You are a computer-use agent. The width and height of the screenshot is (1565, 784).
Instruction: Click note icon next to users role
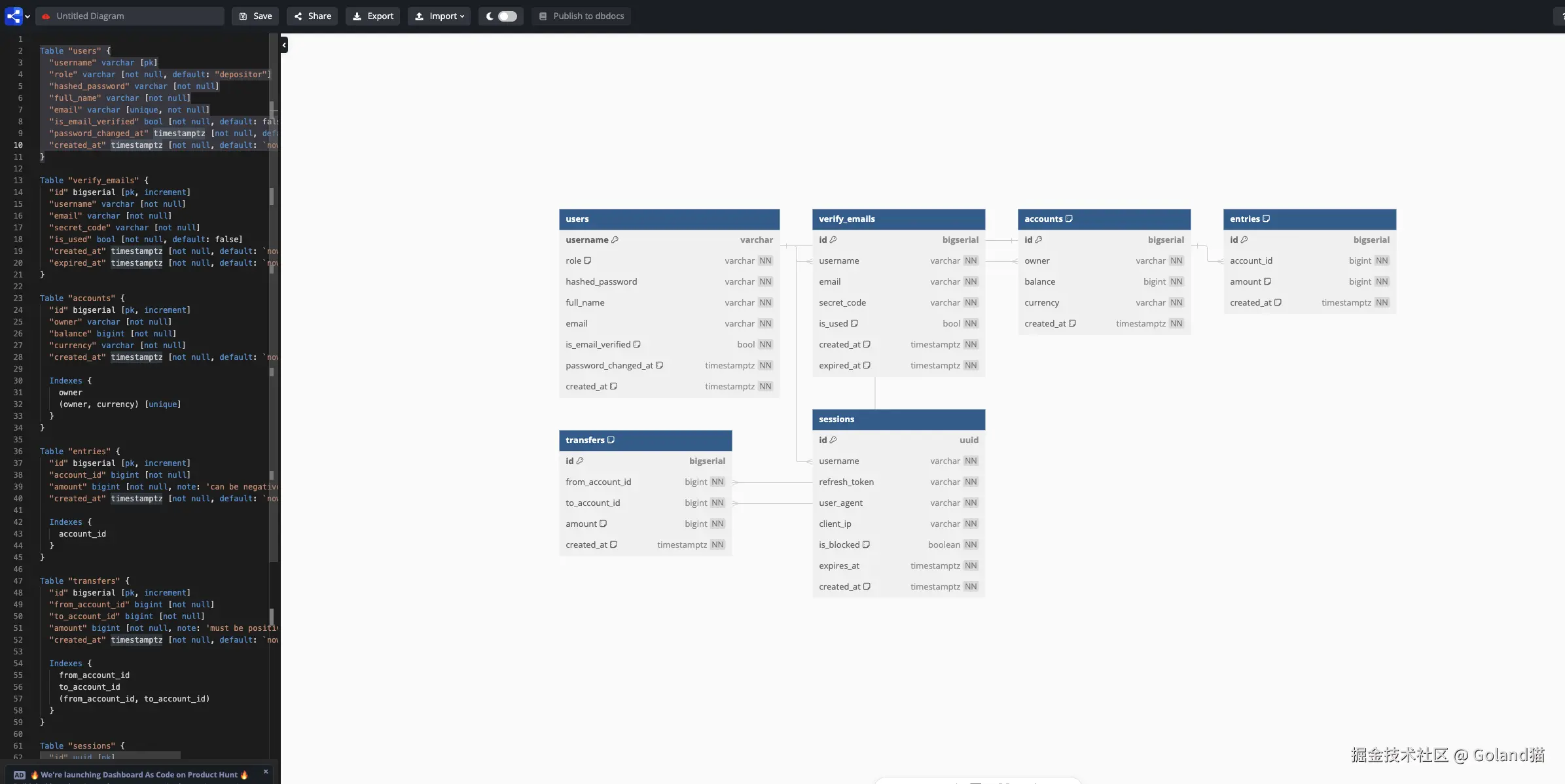587,260
